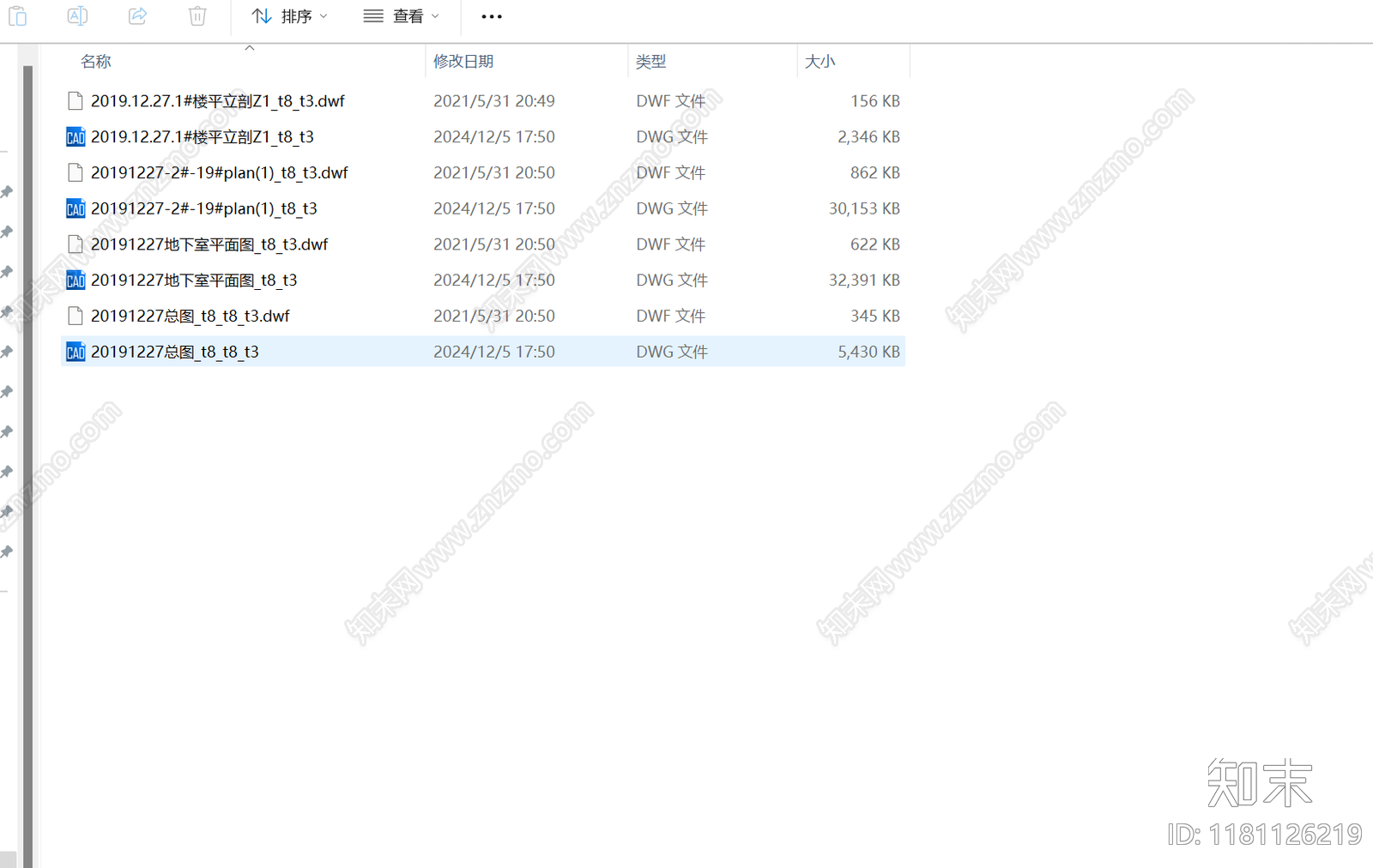Click size value 156 KB
The width and height of the screenshot is (1373, 868).
(x=875, y=101)
